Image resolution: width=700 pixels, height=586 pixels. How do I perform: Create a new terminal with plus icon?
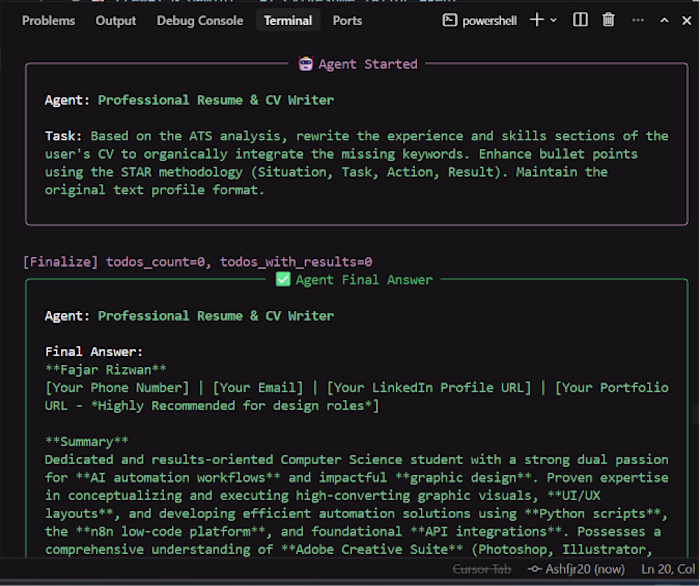tap(537, 20)
